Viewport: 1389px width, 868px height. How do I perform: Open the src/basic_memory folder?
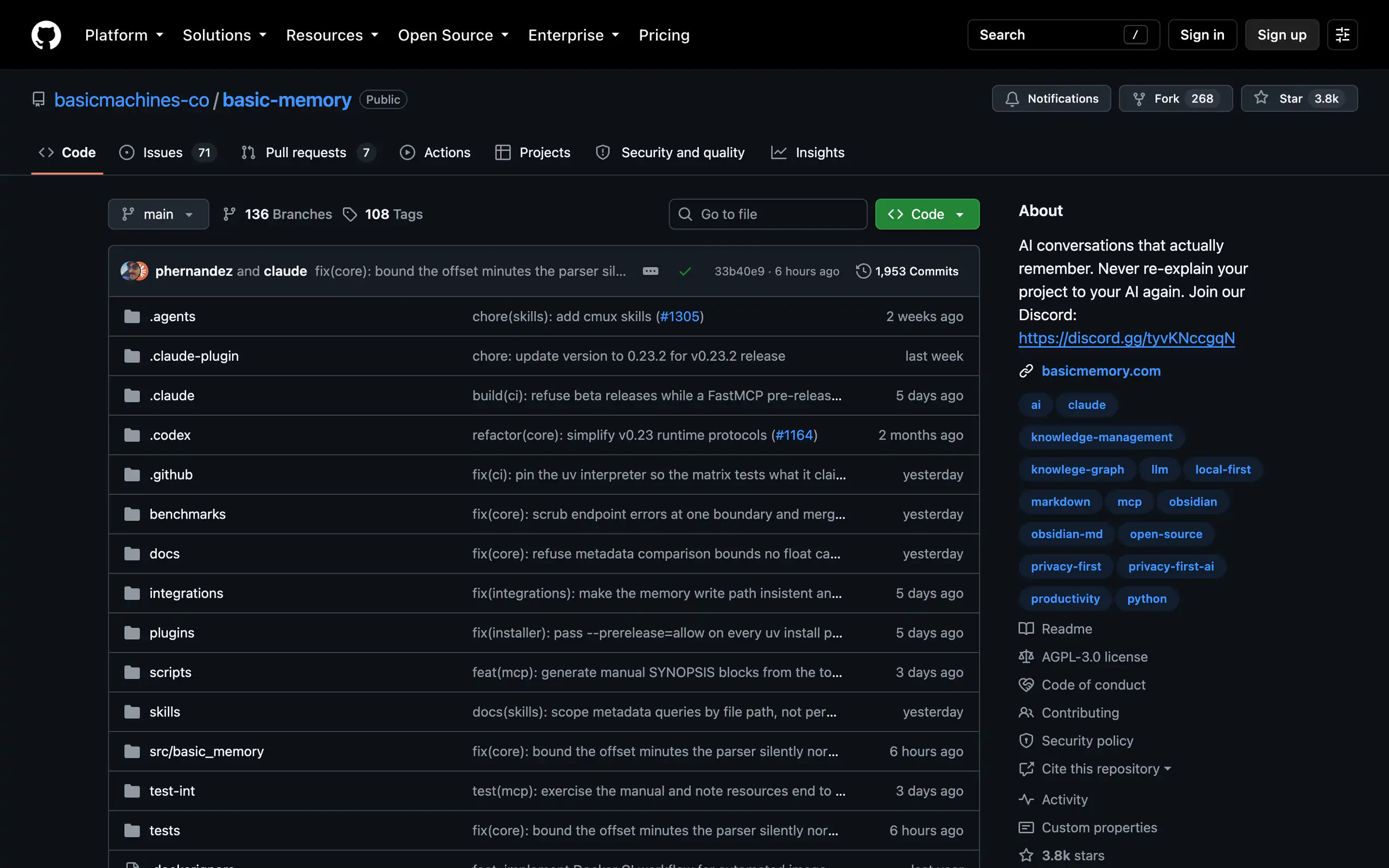pos(207,751)
